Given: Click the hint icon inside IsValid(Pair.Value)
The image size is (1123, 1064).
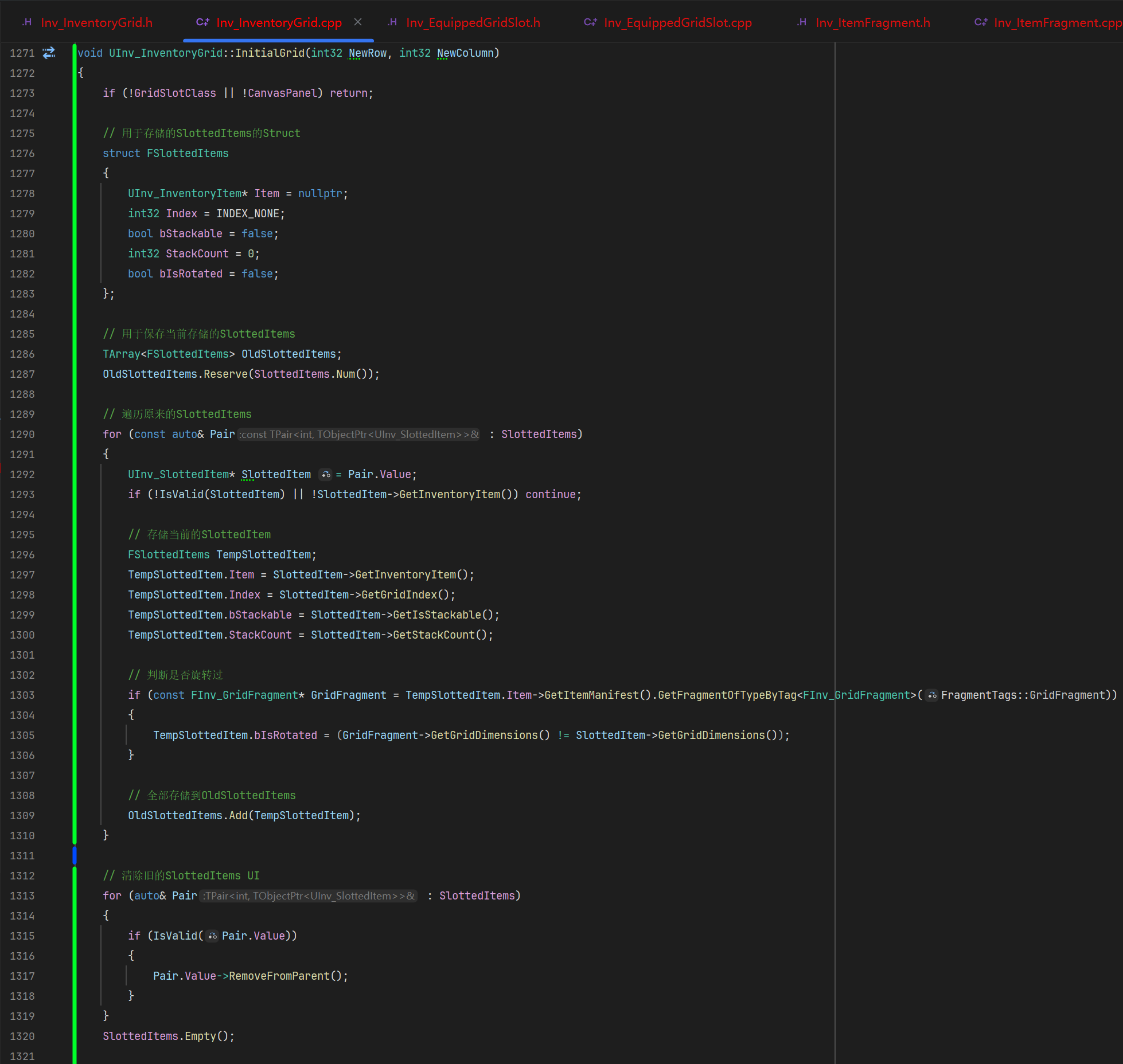Looking at the screenshot, I should tap(213, 936).
